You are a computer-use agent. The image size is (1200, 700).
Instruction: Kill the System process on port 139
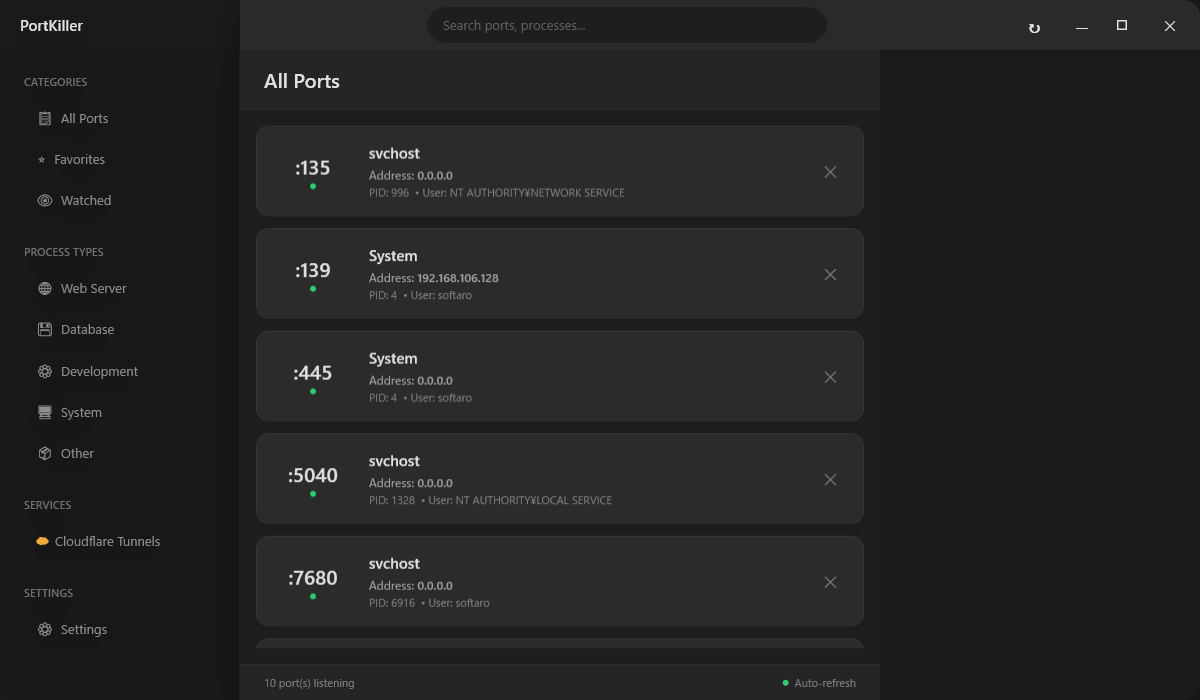(x=830, y=275)
